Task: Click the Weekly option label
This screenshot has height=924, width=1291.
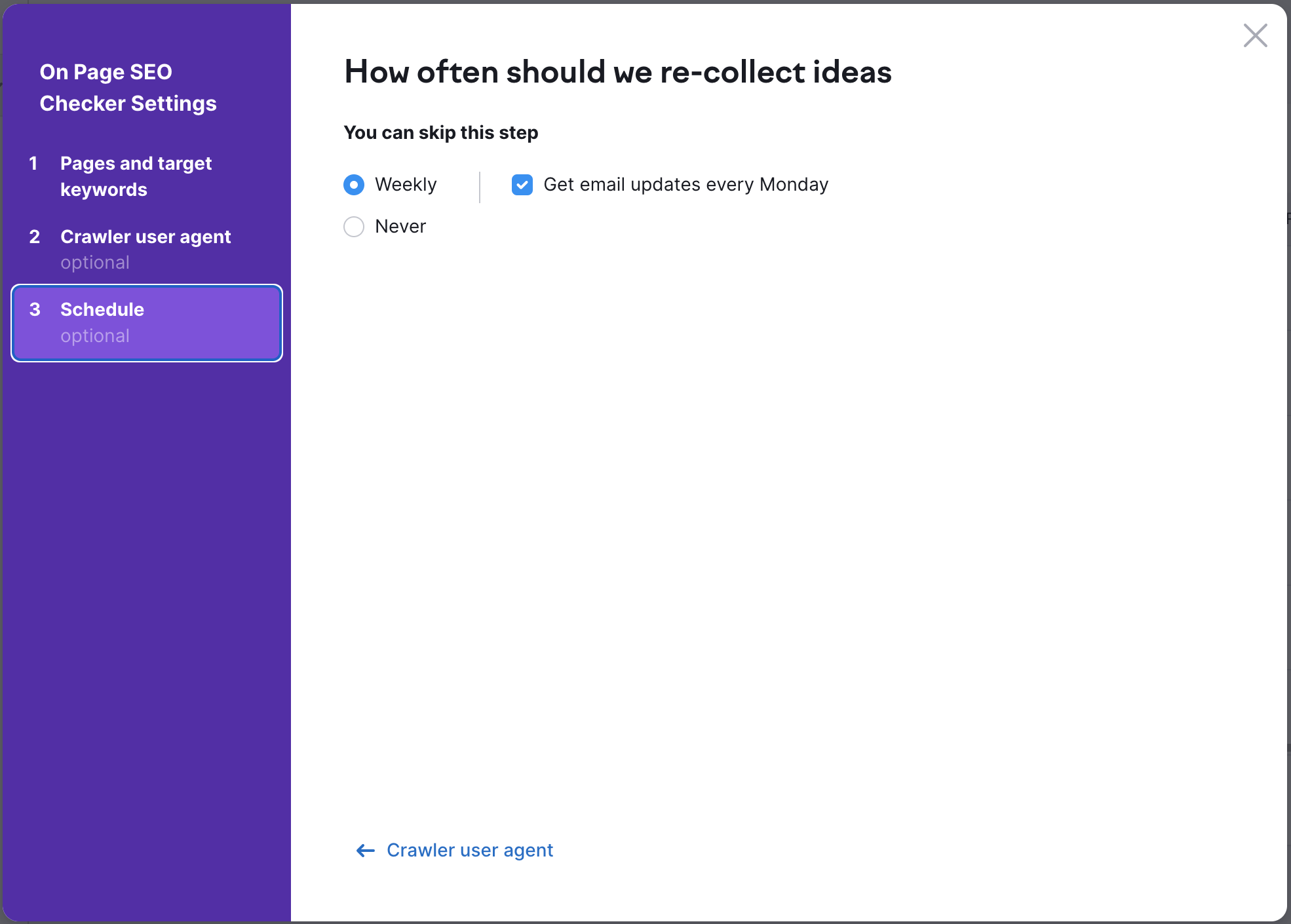Action: (406, 185)
